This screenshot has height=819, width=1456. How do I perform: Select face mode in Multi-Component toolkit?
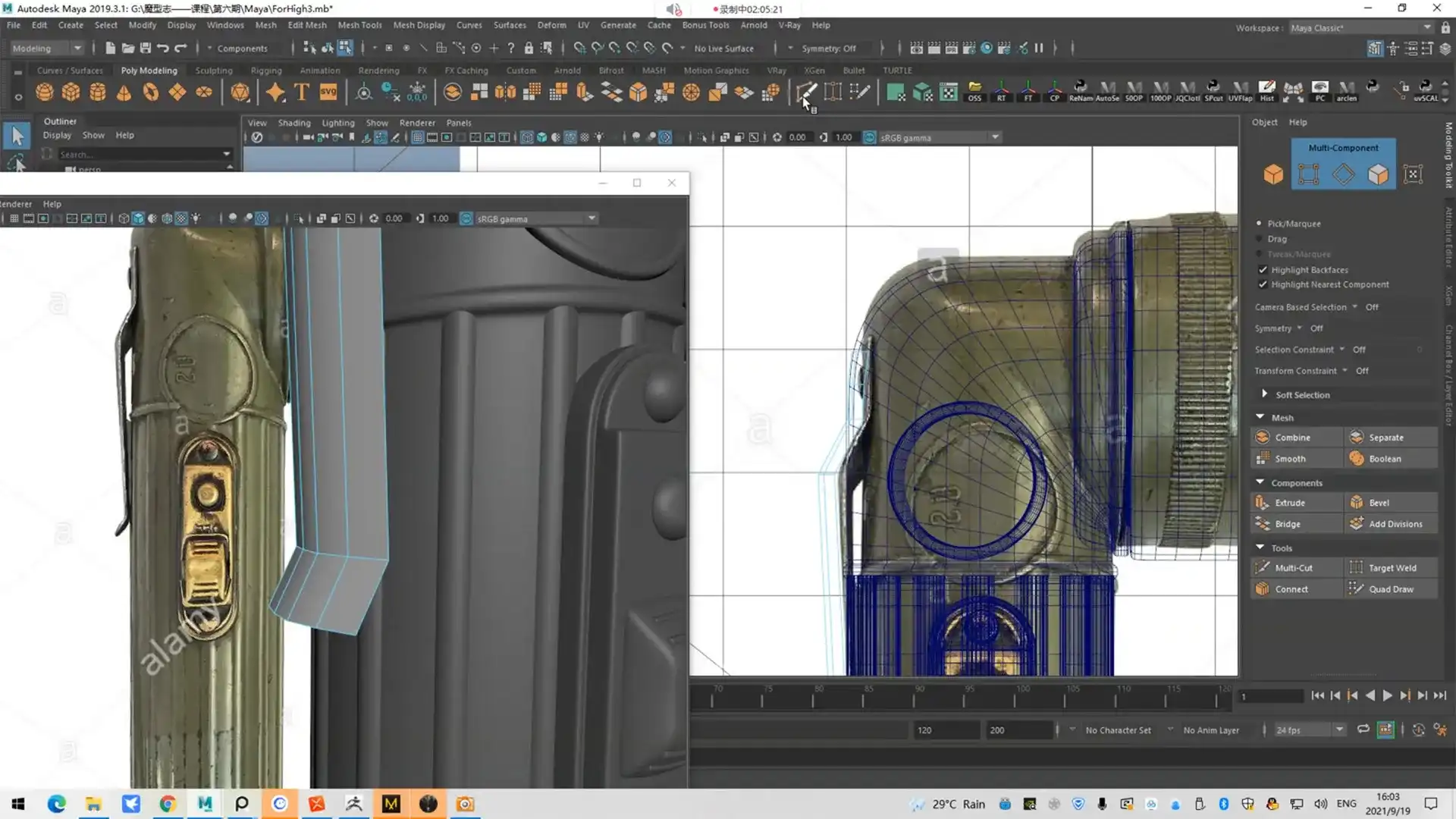click(x=1378, y=174)
